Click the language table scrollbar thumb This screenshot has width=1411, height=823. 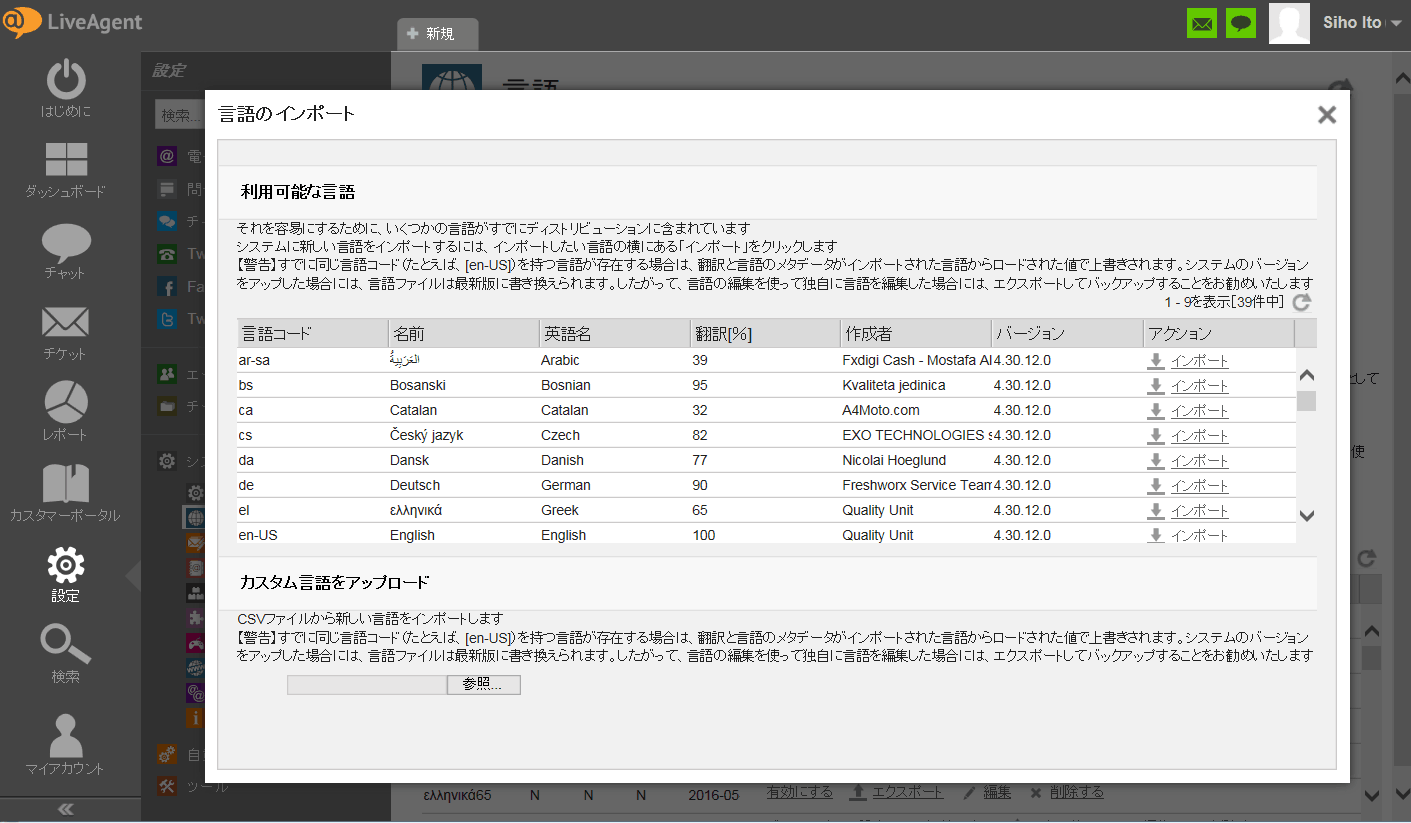point(1306,401)
